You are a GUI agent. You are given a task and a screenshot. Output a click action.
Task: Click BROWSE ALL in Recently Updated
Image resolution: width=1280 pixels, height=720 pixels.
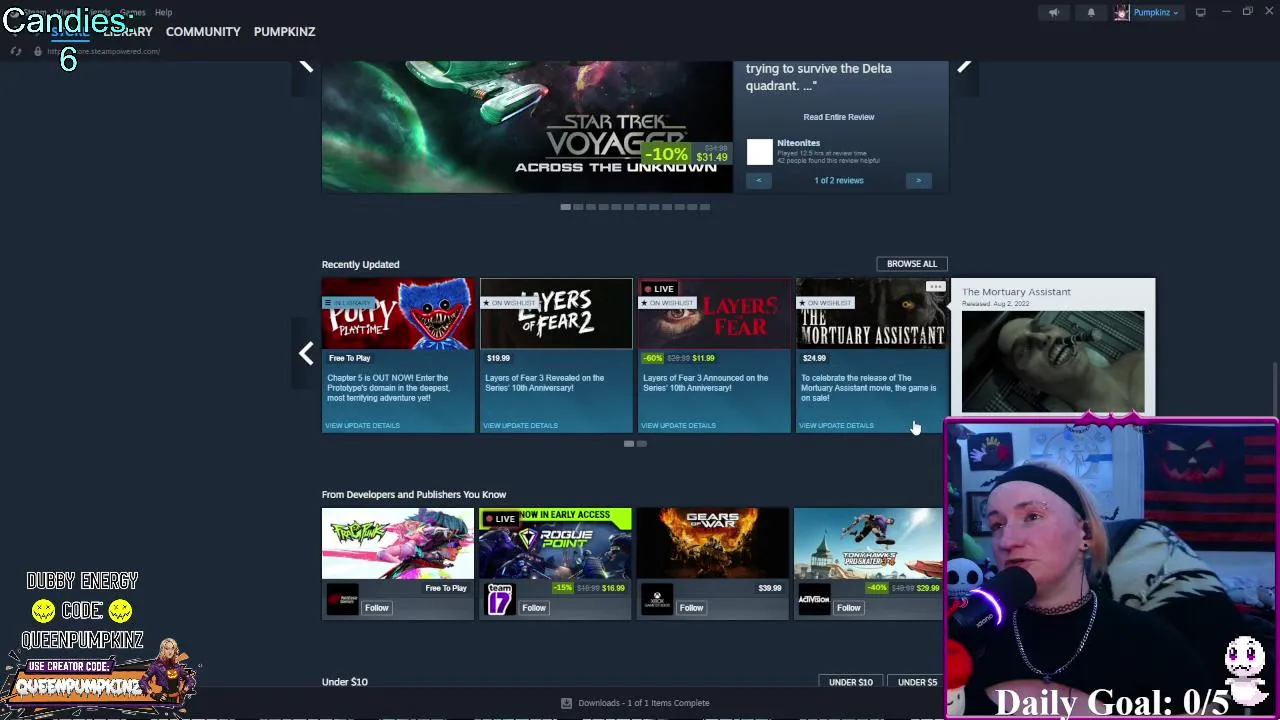point(912,264)
